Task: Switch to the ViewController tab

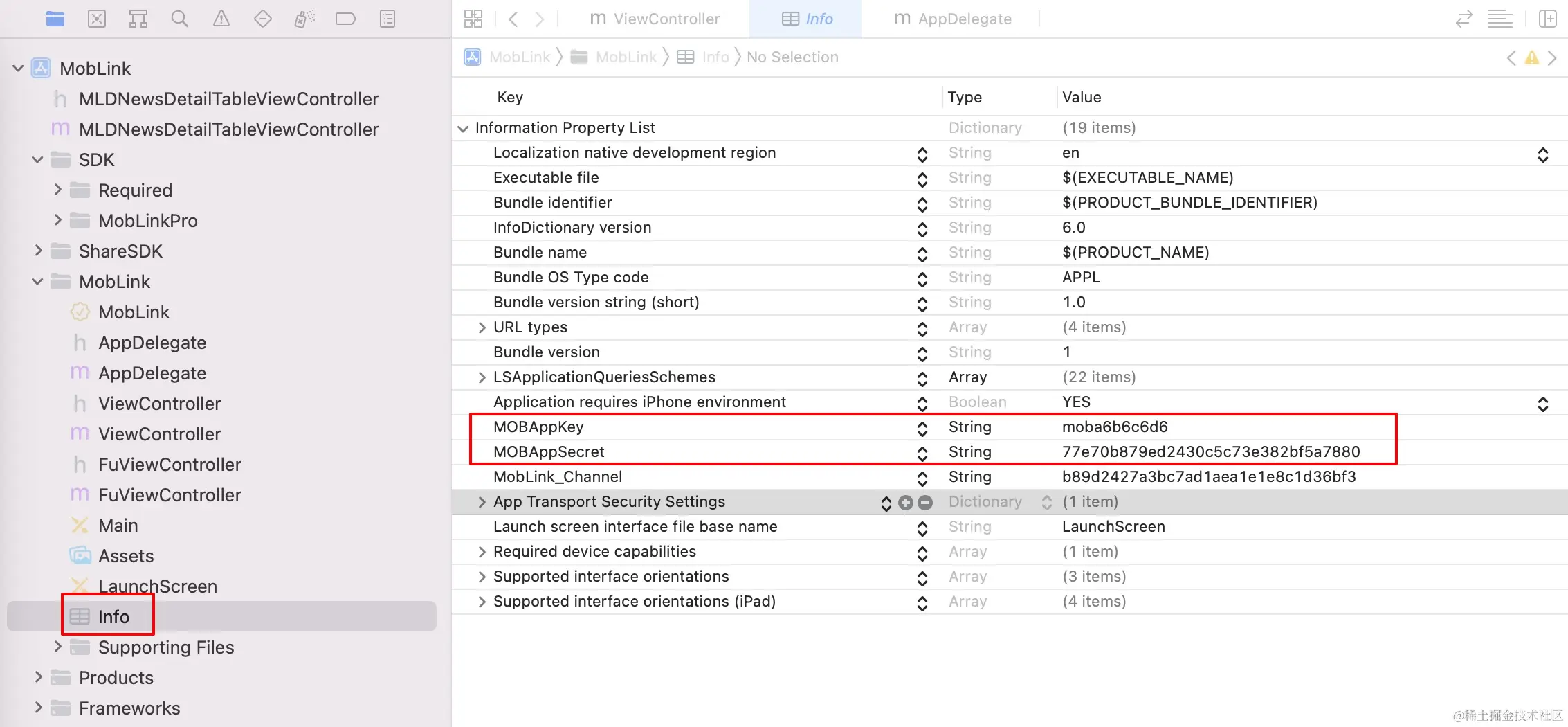Action: pos(655,19)
